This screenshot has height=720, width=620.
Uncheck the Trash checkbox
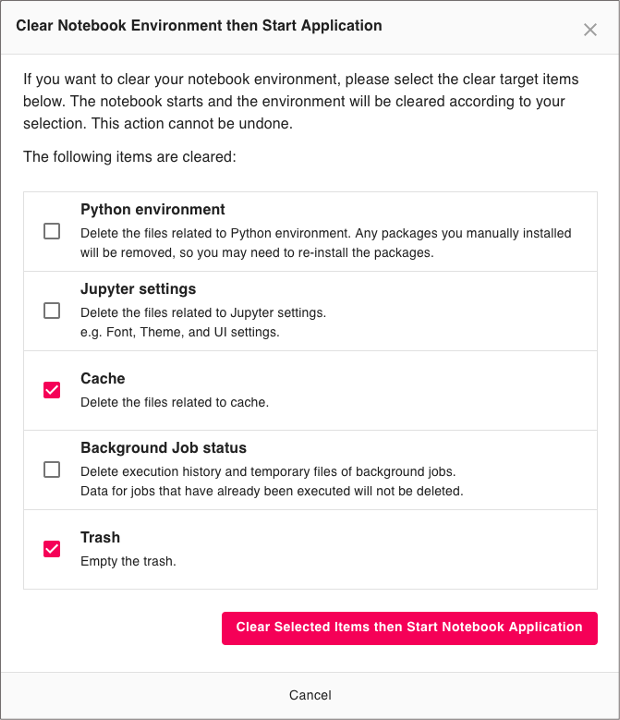click(52, 549)
